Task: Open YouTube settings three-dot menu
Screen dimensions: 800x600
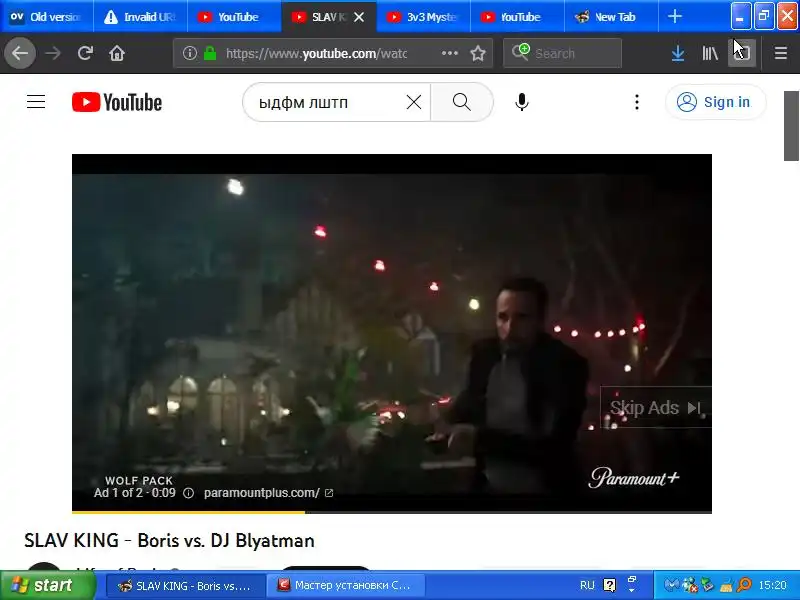Action: click(637, 102)
